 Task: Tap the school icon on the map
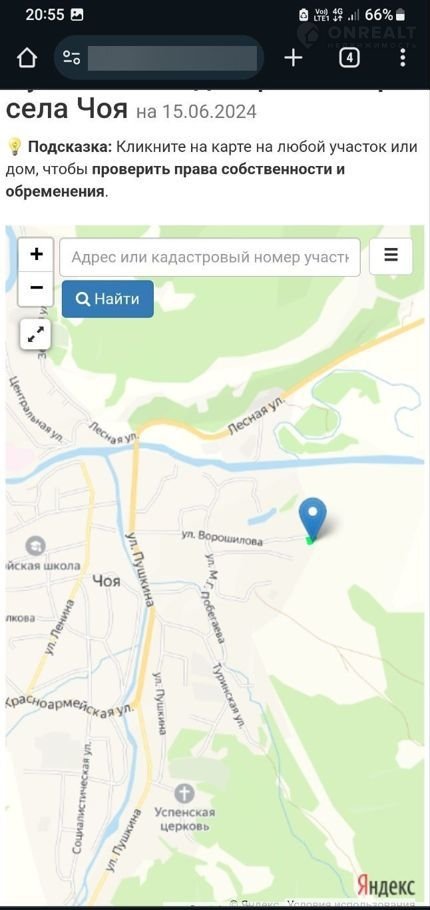pos(35,546)
